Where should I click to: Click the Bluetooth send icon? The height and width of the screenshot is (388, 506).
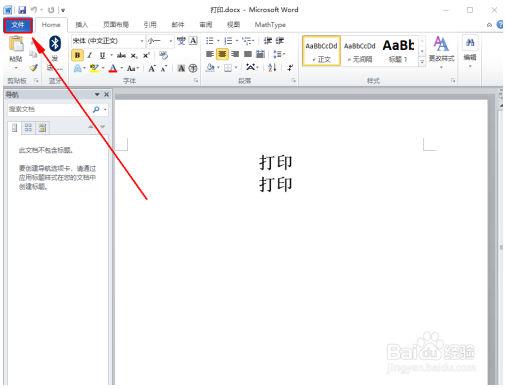55,44
